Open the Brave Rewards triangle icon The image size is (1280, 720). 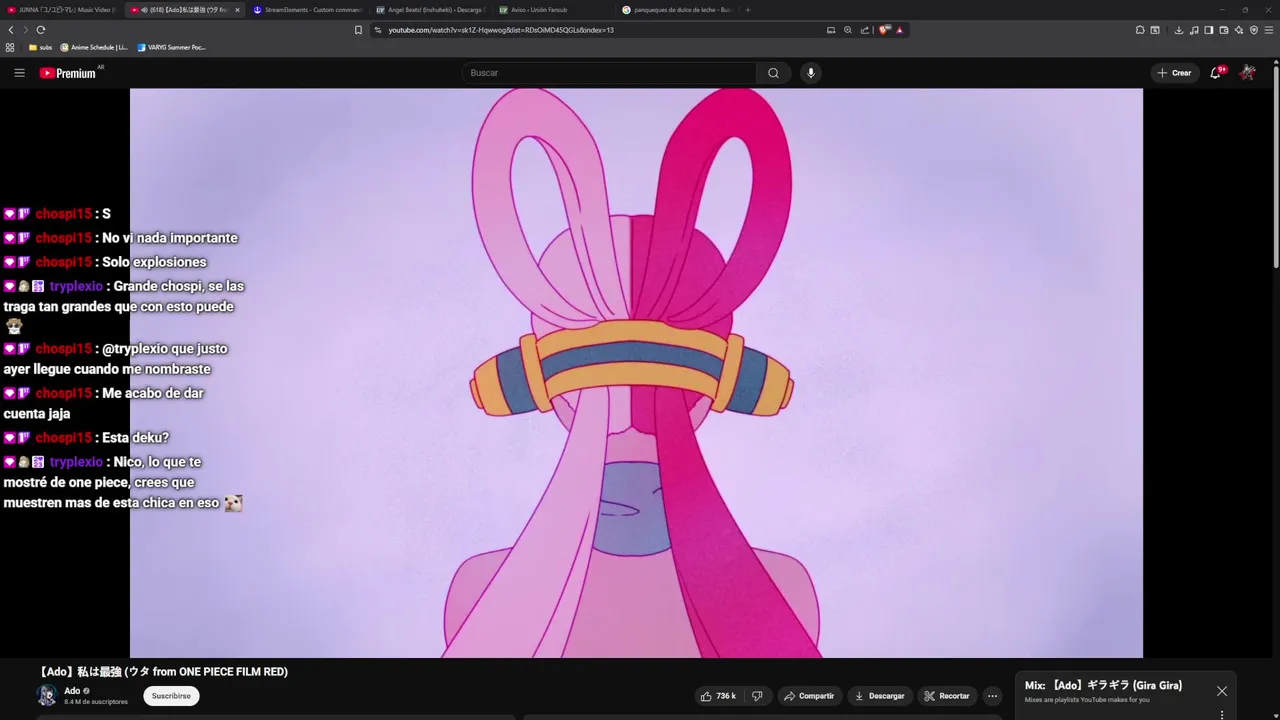900,30
